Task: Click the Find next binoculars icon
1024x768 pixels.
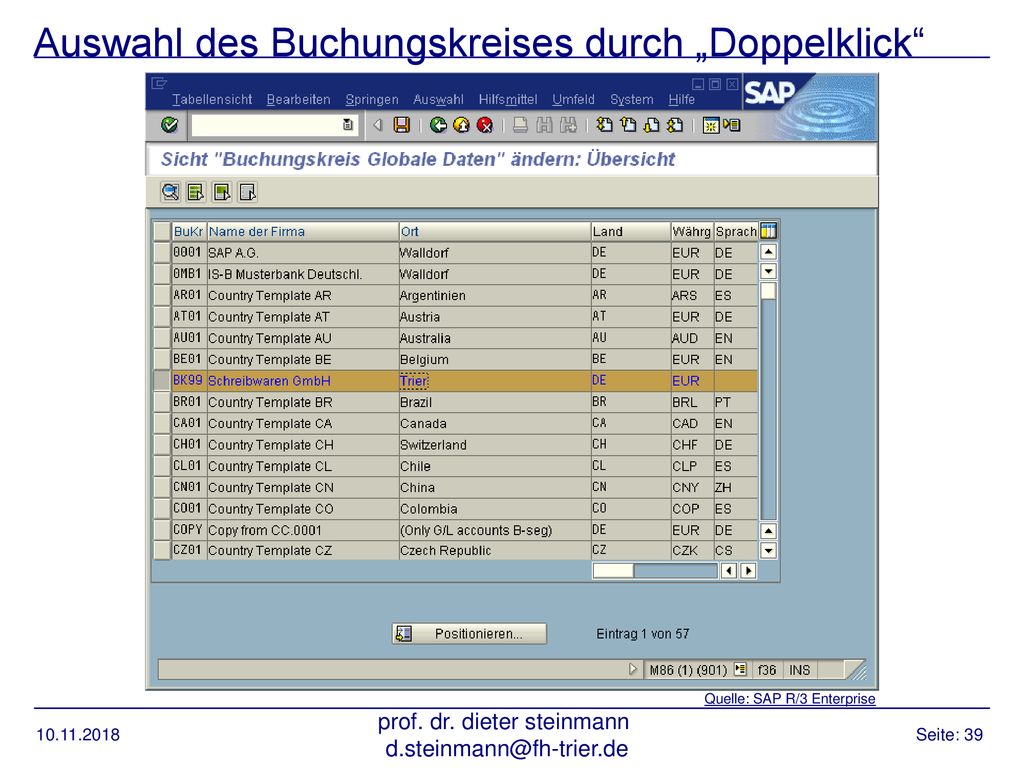Action: [x=568, y=125]
